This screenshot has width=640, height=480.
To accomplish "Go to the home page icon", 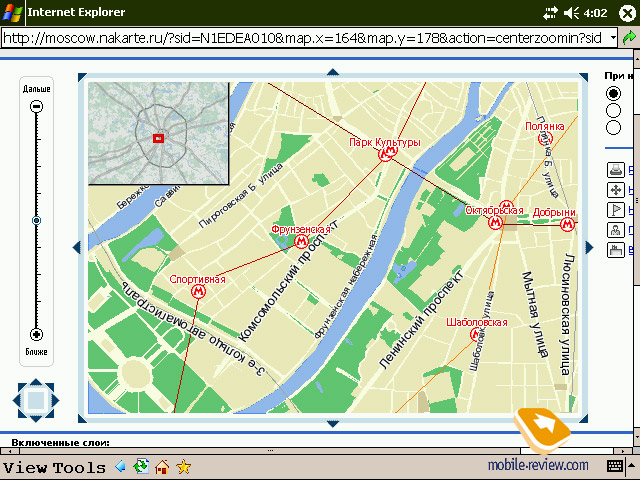I will 162,467.
